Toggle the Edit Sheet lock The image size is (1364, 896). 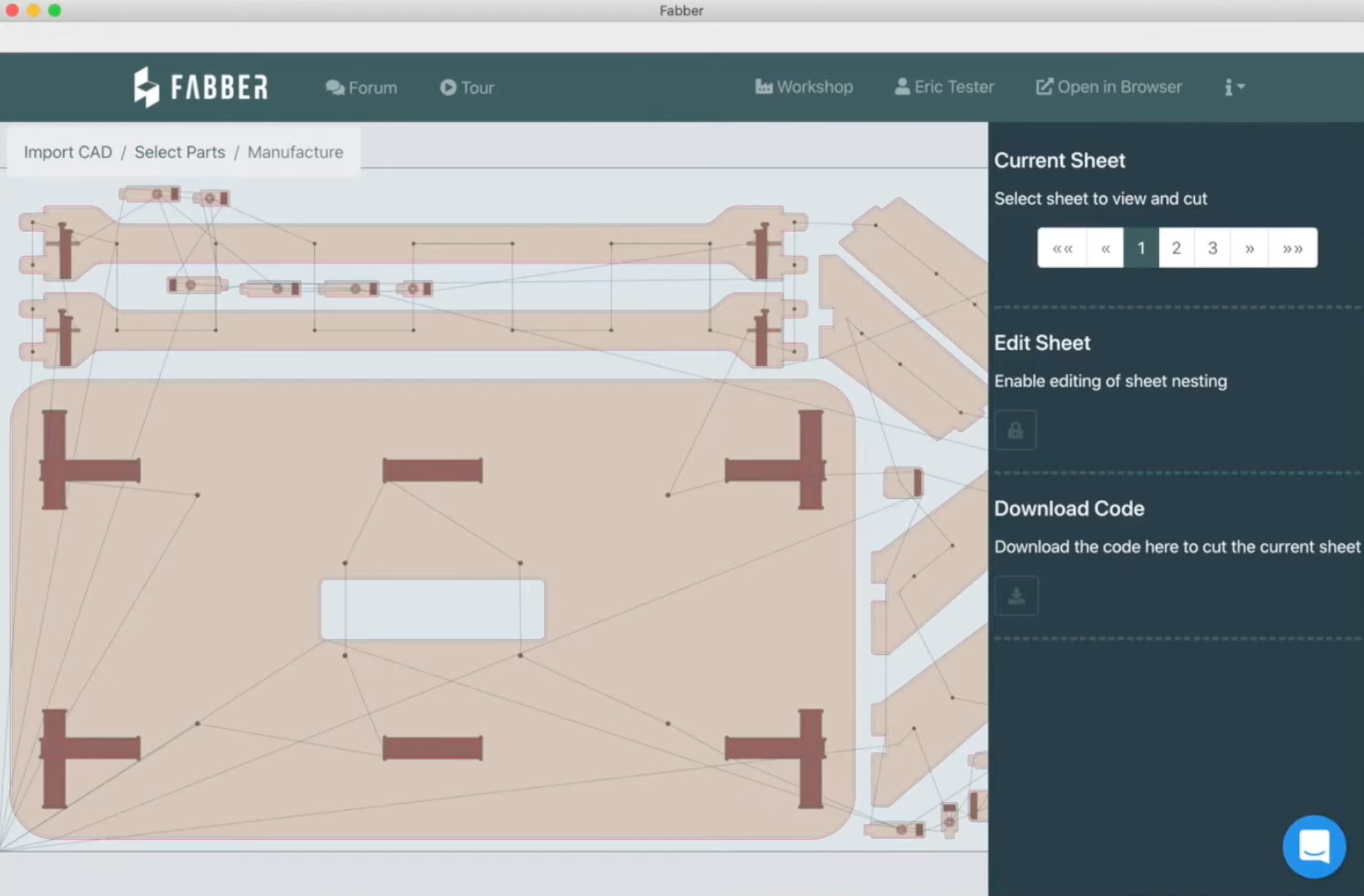click(1015, 430)
